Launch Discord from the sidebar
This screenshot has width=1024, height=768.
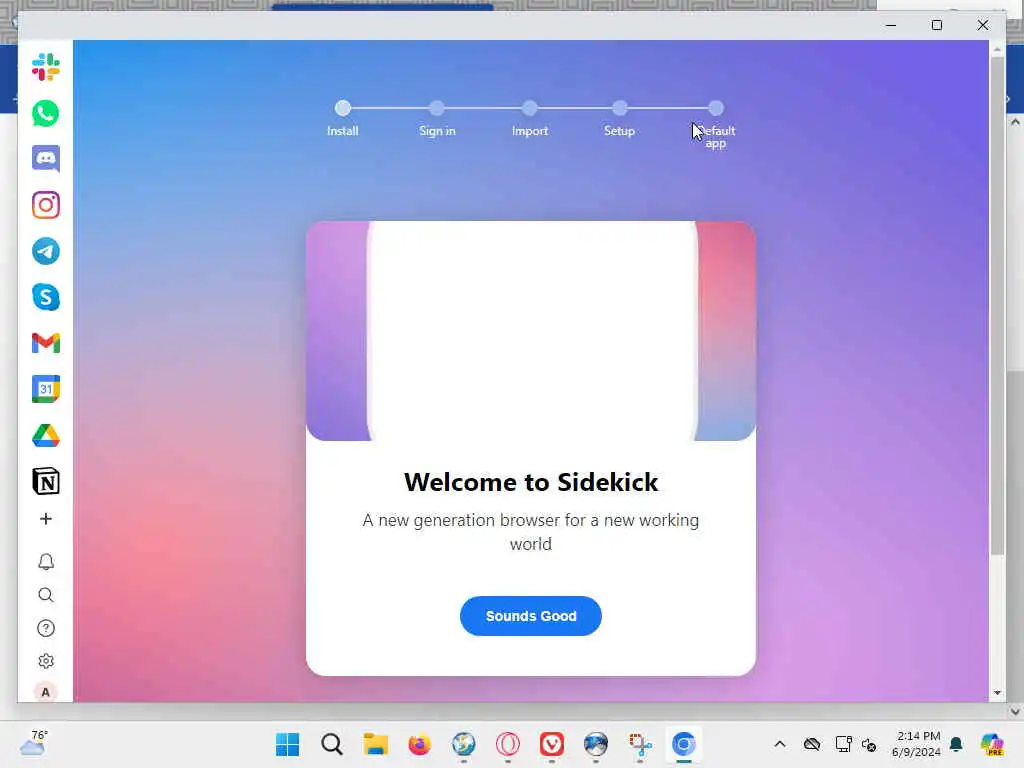pyautogui.click(x=46, y=159)
